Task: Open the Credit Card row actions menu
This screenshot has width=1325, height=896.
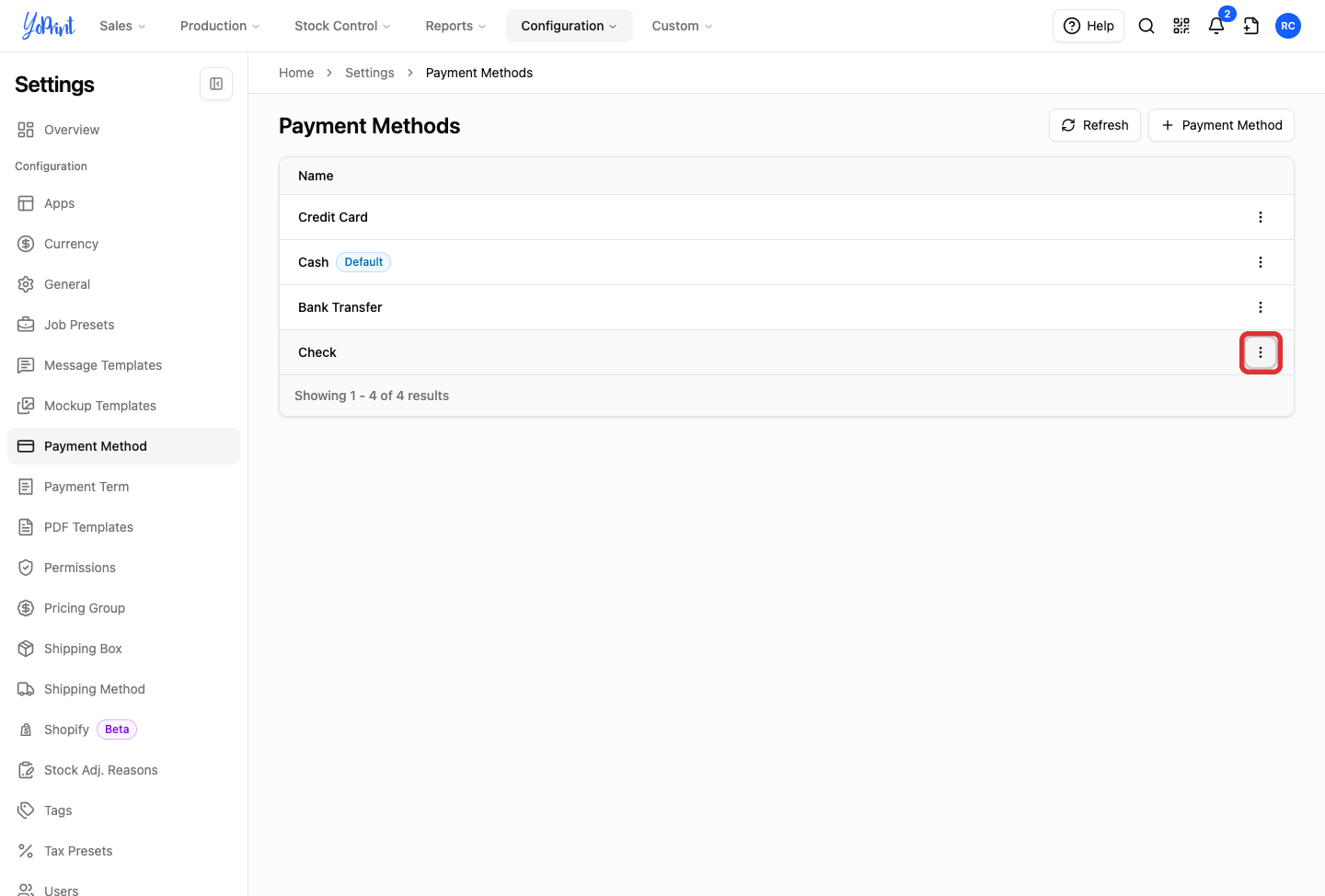Action: pos(1261,217)
